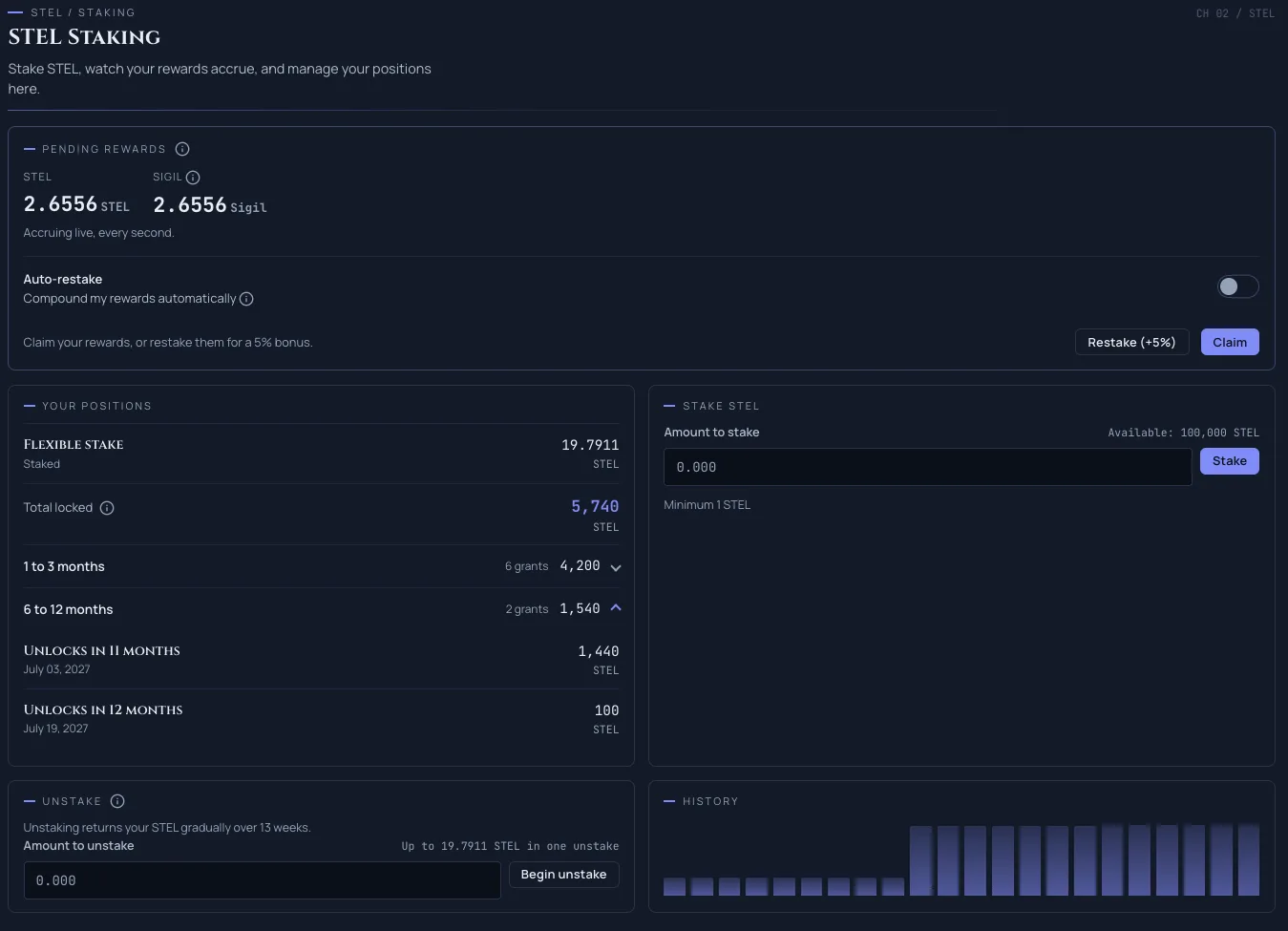Open the SIGIL info icon
Viewport: 1288px width, 931px height.
click(x=193, y=178)
